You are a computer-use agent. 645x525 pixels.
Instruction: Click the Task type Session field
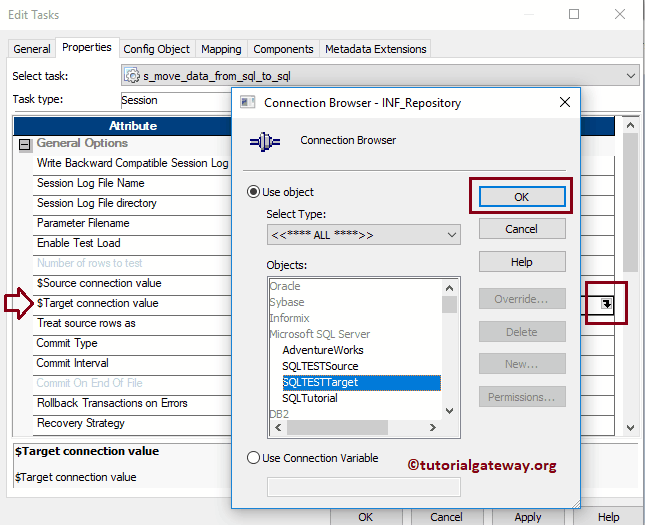[x=176, y=100]
